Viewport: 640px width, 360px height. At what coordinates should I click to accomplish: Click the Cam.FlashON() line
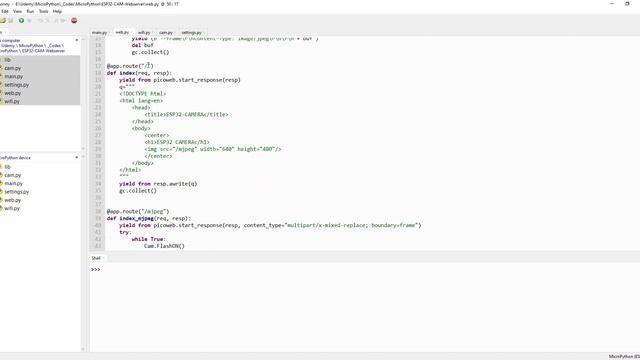point(164,246)
